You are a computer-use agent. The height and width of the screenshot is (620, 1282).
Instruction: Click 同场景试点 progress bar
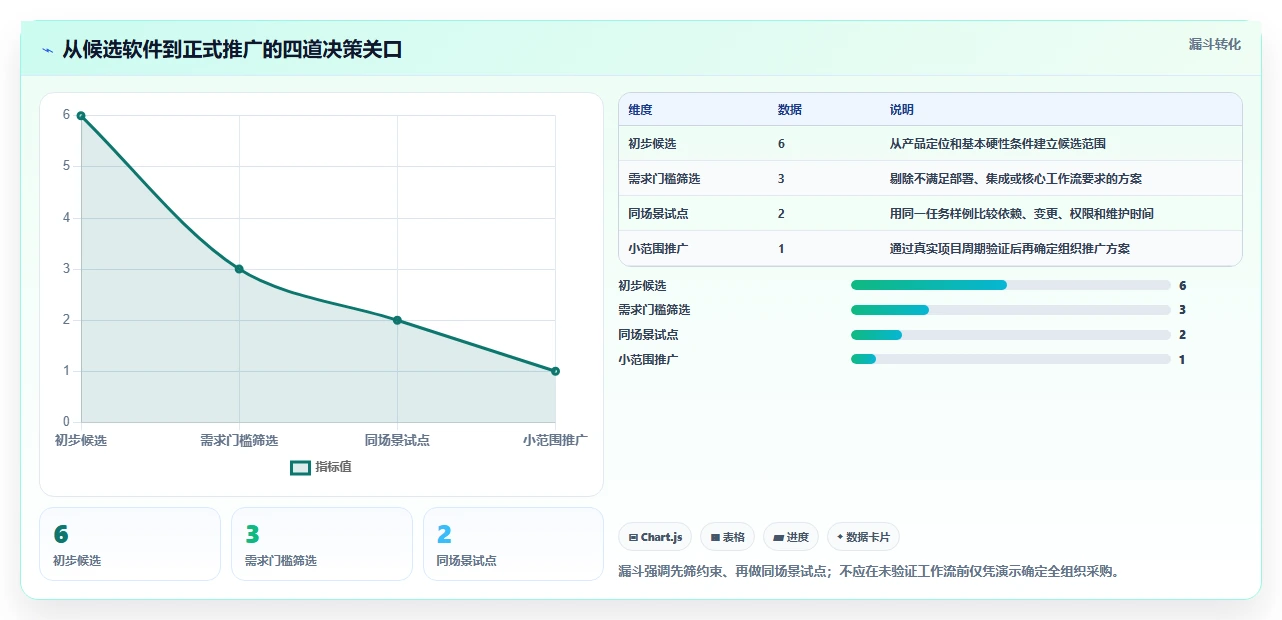tap(1010, 335)
